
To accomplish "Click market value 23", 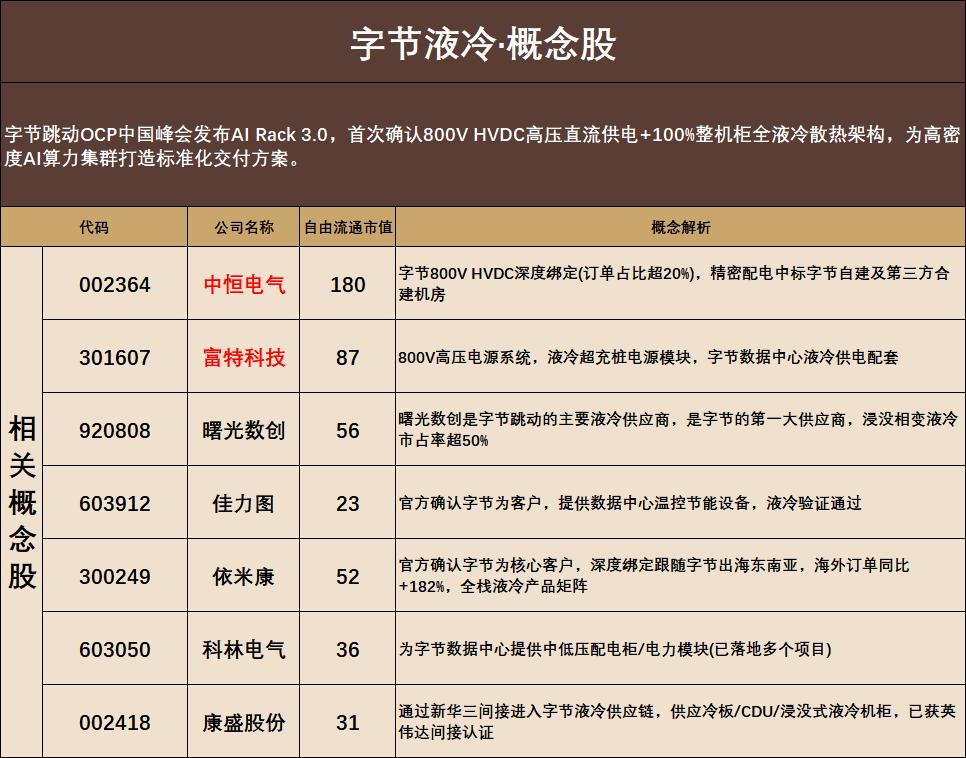I will [x=347, y=503].
